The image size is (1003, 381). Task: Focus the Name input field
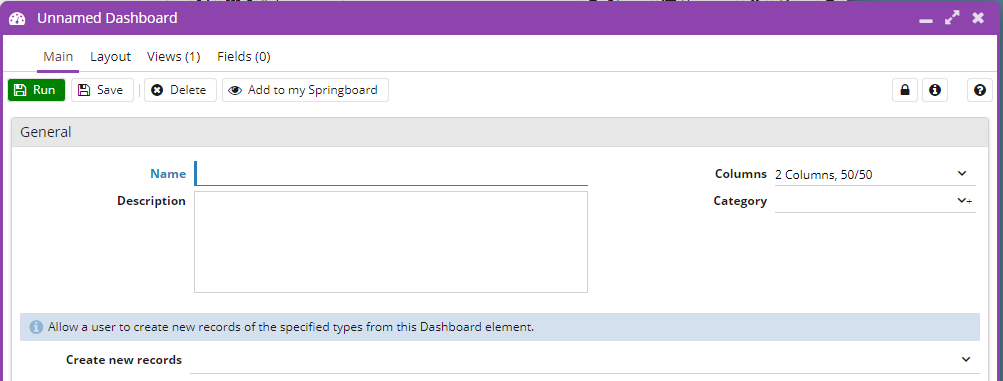click(x=391, y=173)
